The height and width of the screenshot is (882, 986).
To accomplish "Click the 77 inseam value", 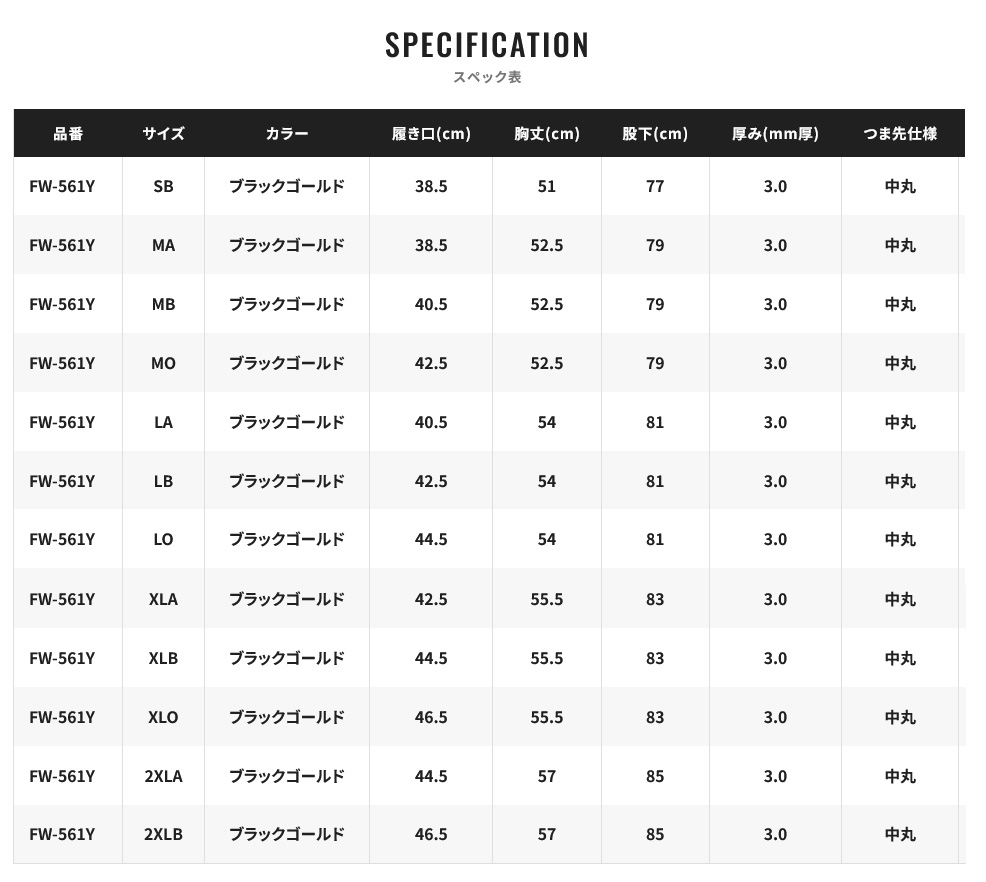I will click(x=655, y=186).
